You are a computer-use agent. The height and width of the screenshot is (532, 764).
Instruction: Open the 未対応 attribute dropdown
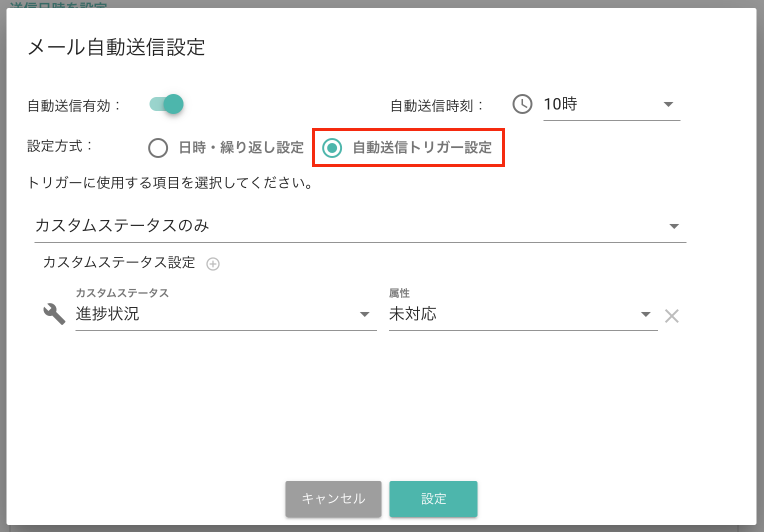click(x=523, y=314)
